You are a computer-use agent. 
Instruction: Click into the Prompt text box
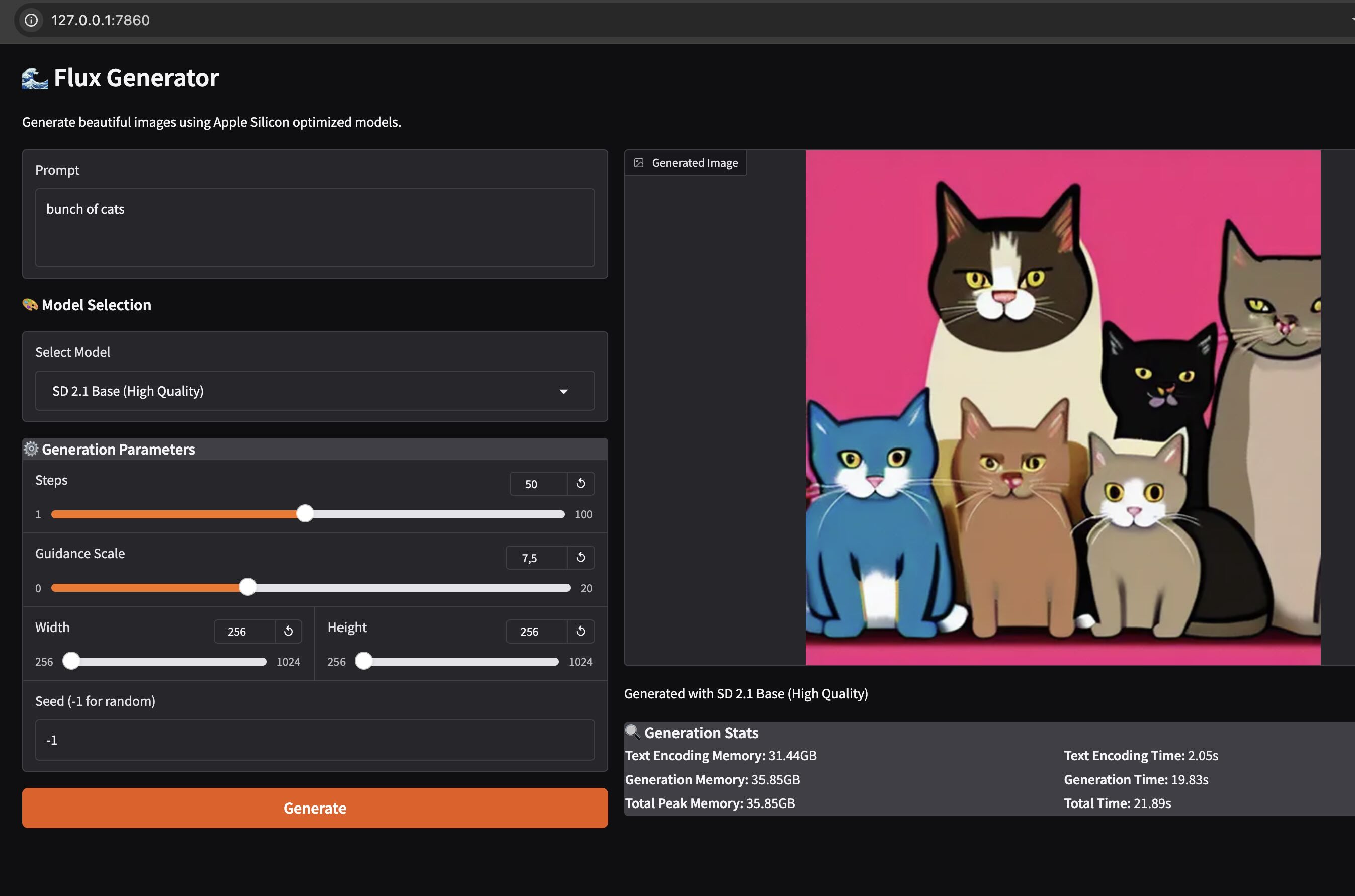[314, 227]
